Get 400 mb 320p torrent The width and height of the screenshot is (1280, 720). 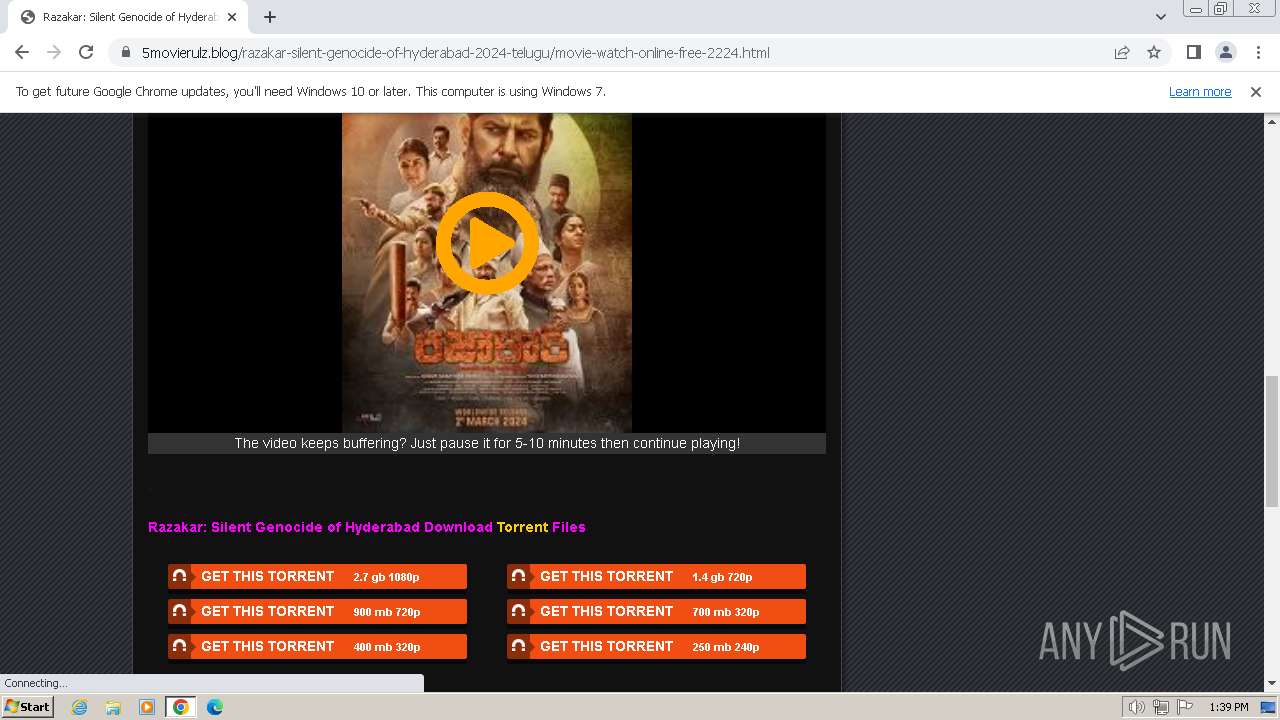coord(318,646)
